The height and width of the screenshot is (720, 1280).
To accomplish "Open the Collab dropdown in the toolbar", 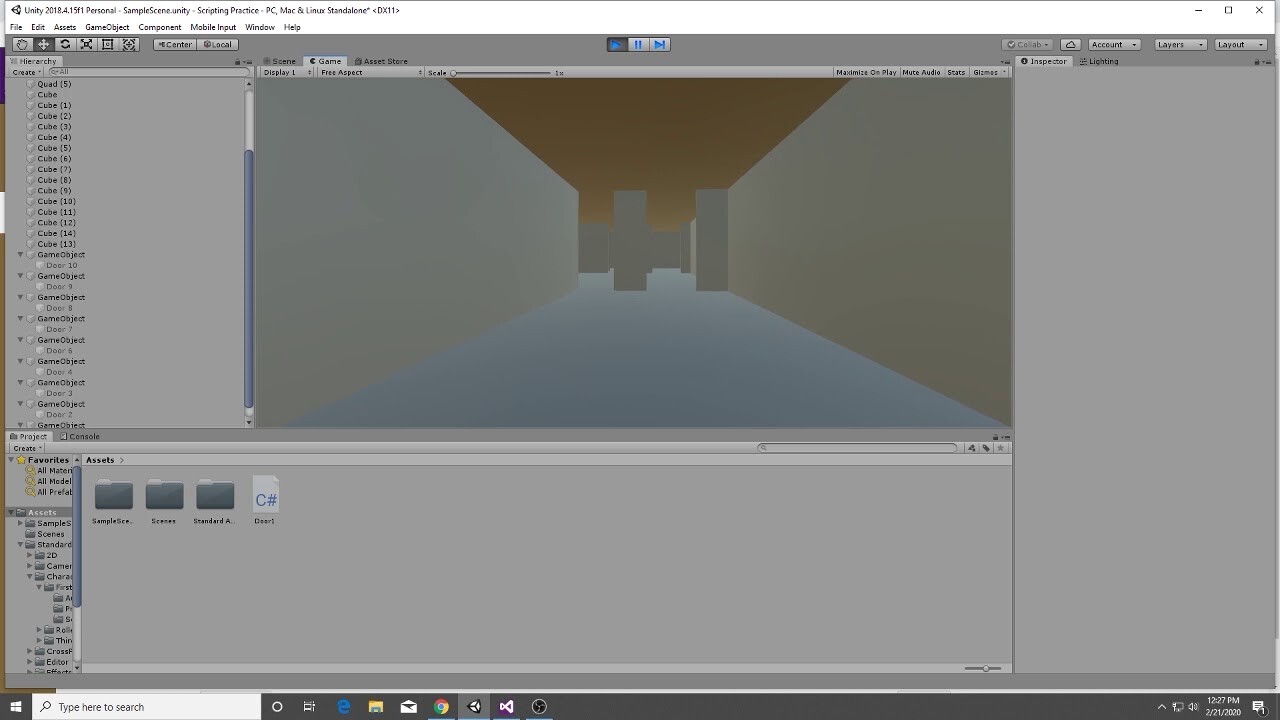I will tap(1026, 44).
